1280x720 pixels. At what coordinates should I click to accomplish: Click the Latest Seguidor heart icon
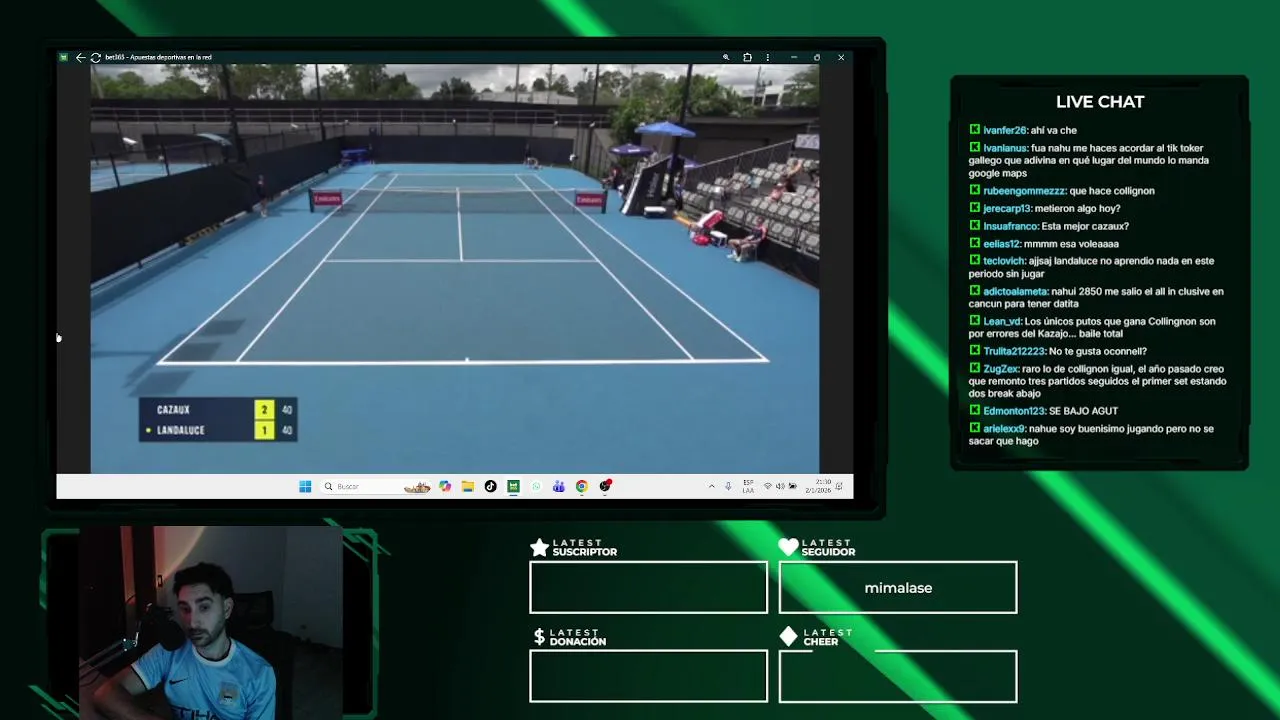coord(788,547)
